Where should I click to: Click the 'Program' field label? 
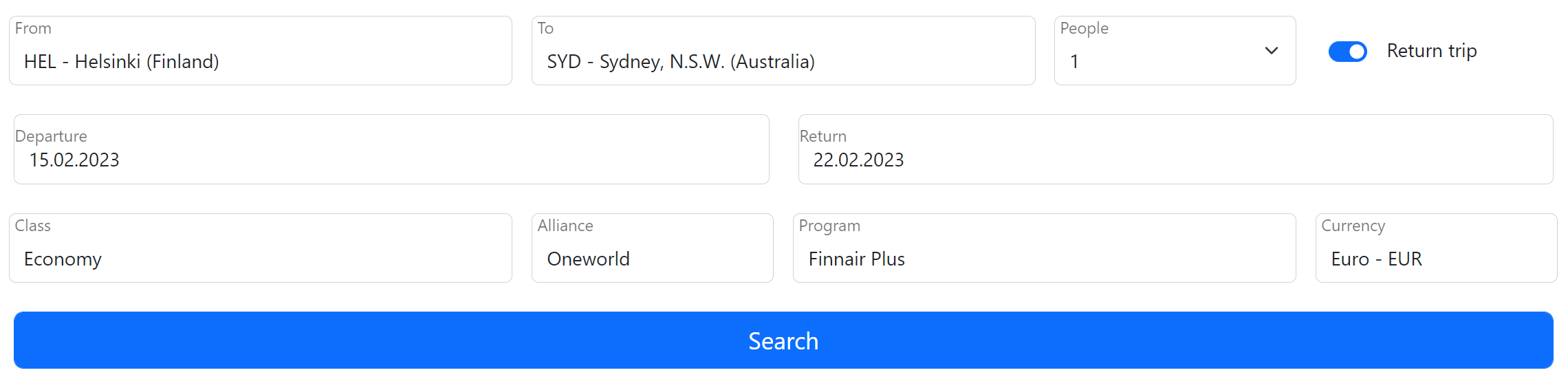(829, 226)
